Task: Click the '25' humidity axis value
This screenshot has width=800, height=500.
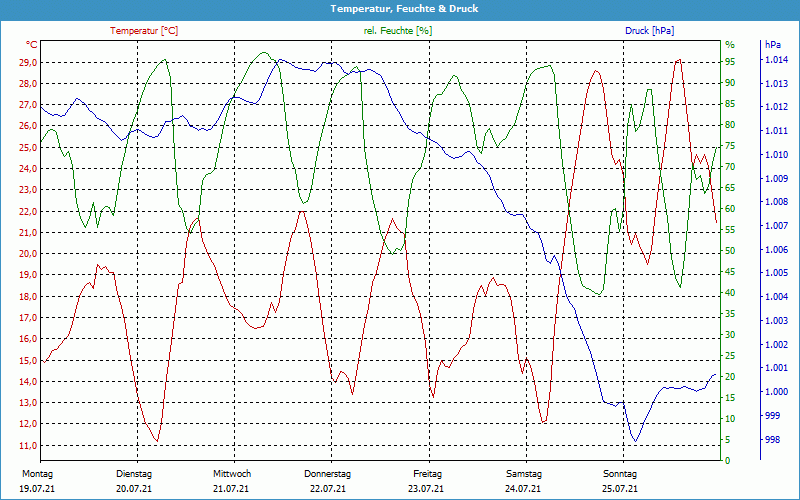Action: coord(730,356)
